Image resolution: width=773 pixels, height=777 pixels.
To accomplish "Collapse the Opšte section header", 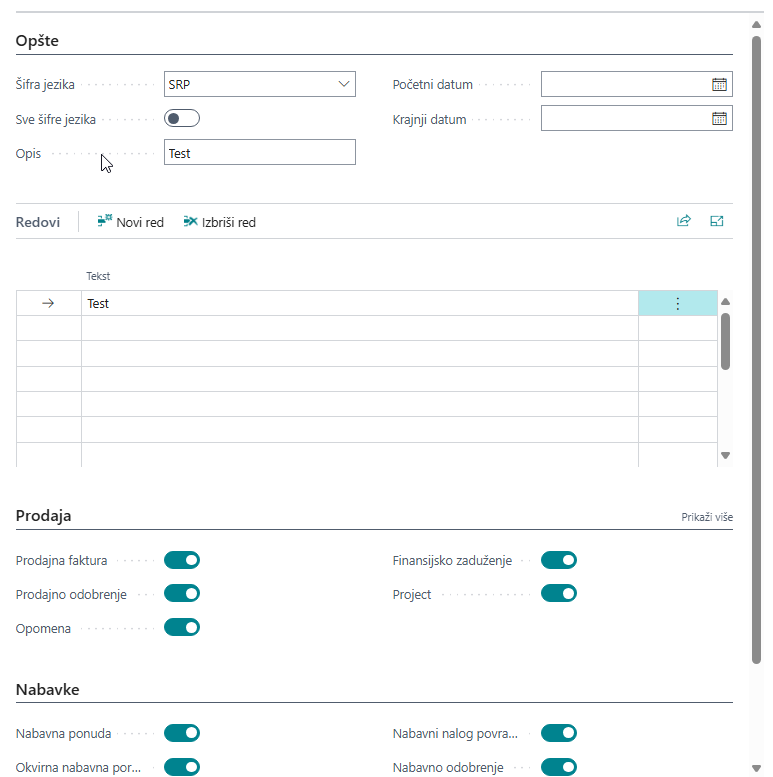I will tap(38, 41).
